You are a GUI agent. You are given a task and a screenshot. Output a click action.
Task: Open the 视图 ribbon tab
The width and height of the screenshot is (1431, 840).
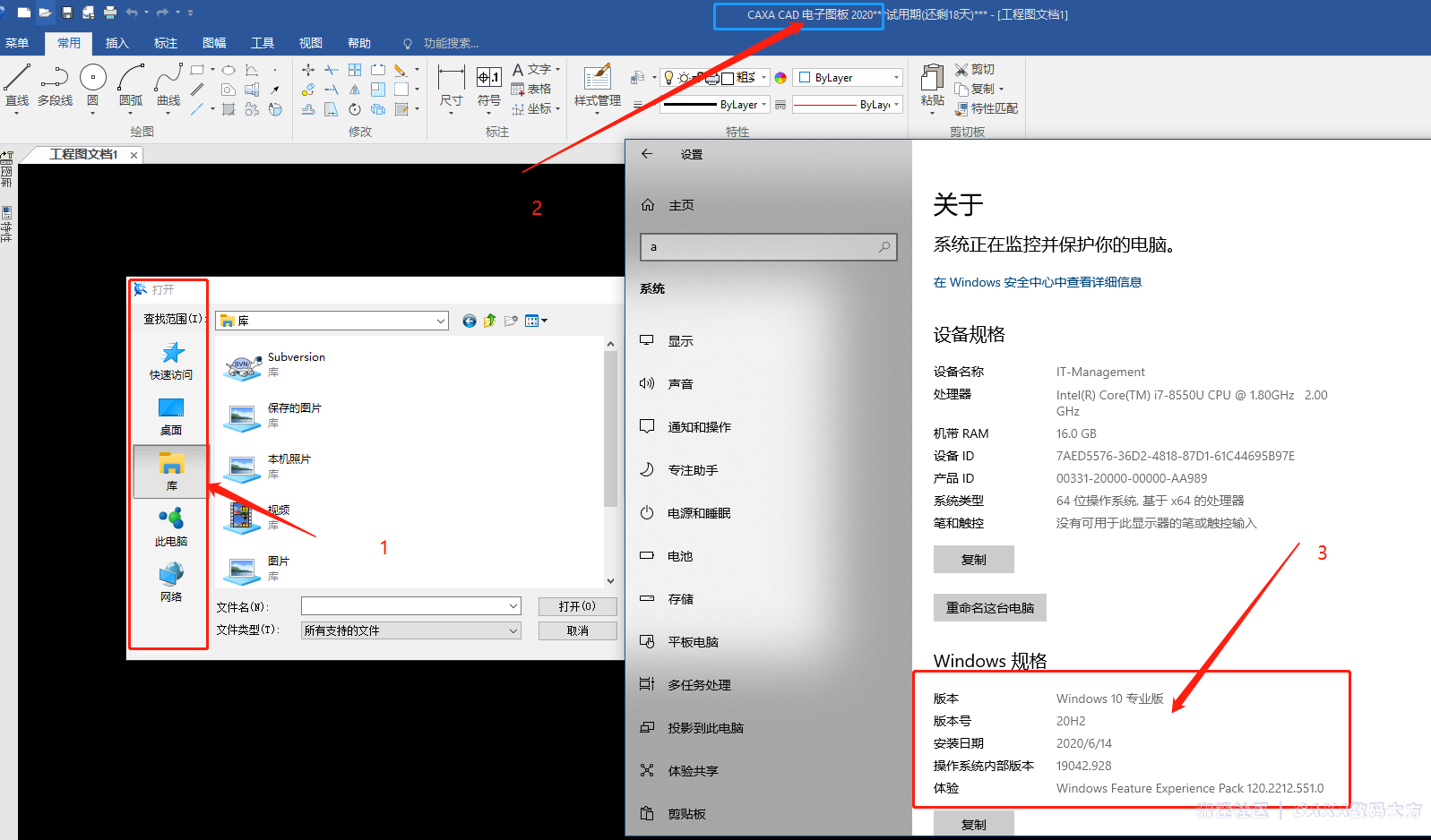(311, 43)
